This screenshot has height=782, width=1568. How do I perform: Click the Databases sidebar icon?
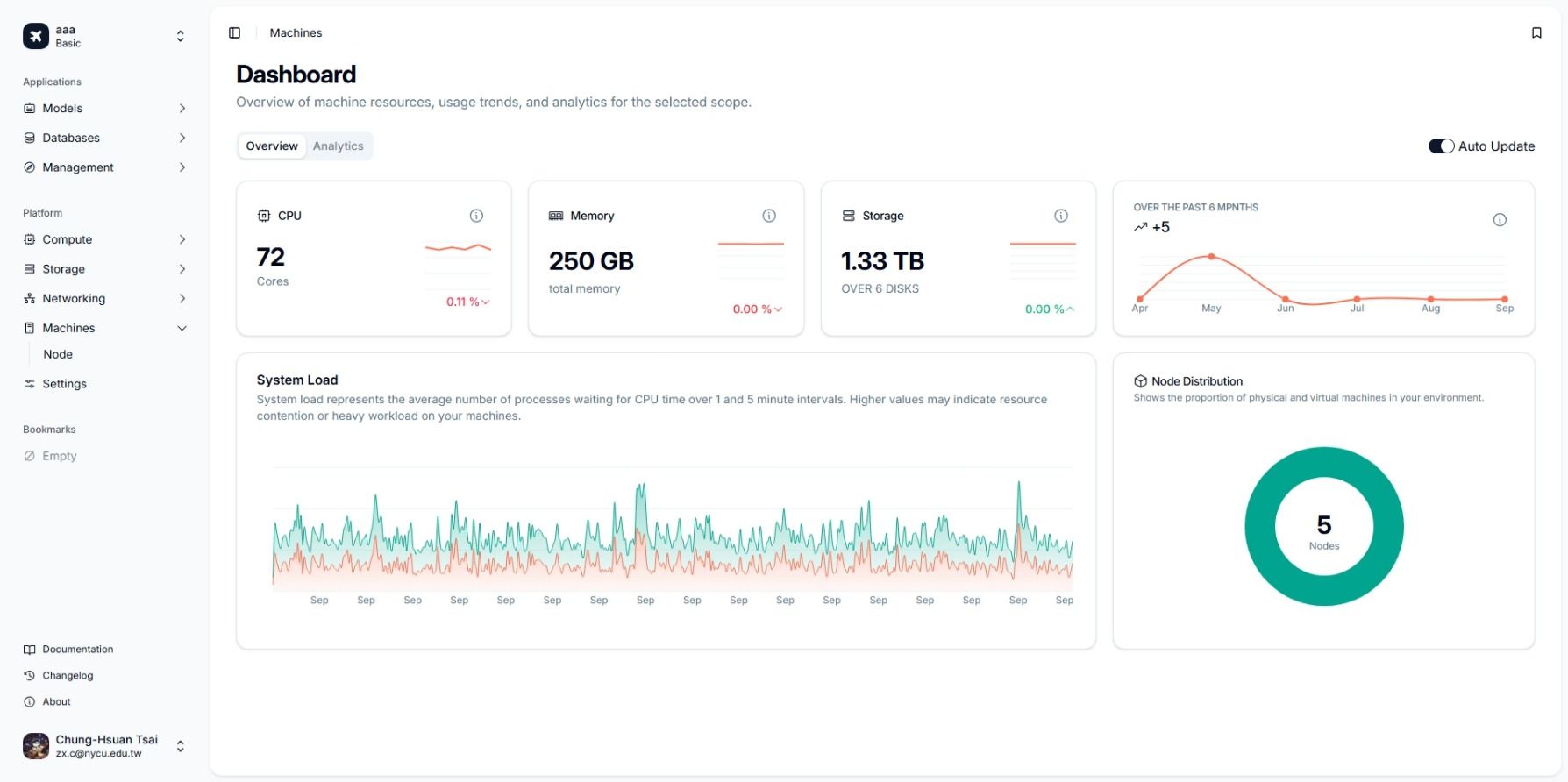(x=29, y=138)
